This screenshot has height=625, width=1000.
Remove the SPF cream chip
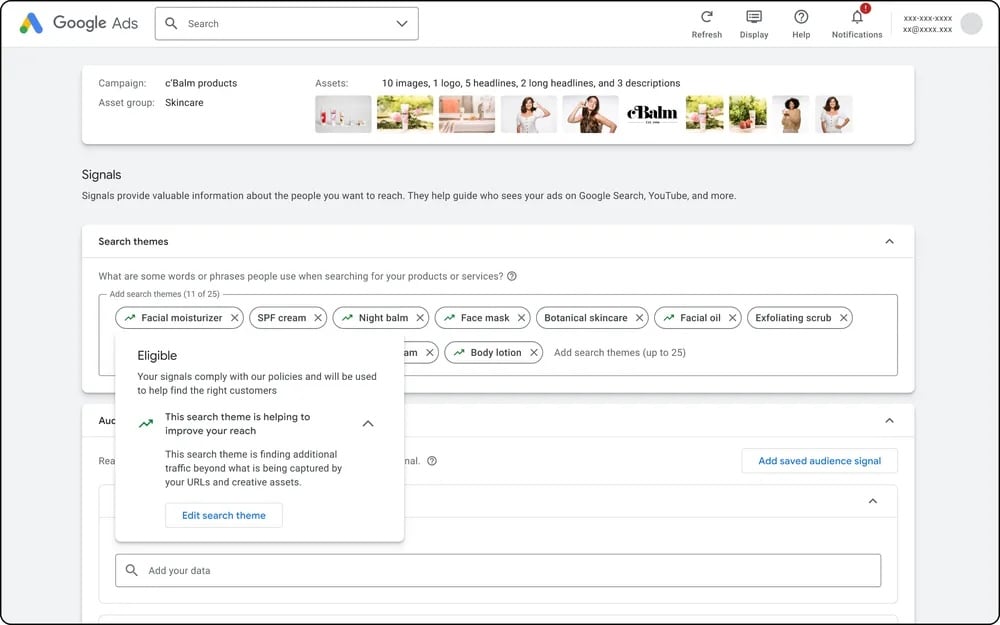[318, 318]
